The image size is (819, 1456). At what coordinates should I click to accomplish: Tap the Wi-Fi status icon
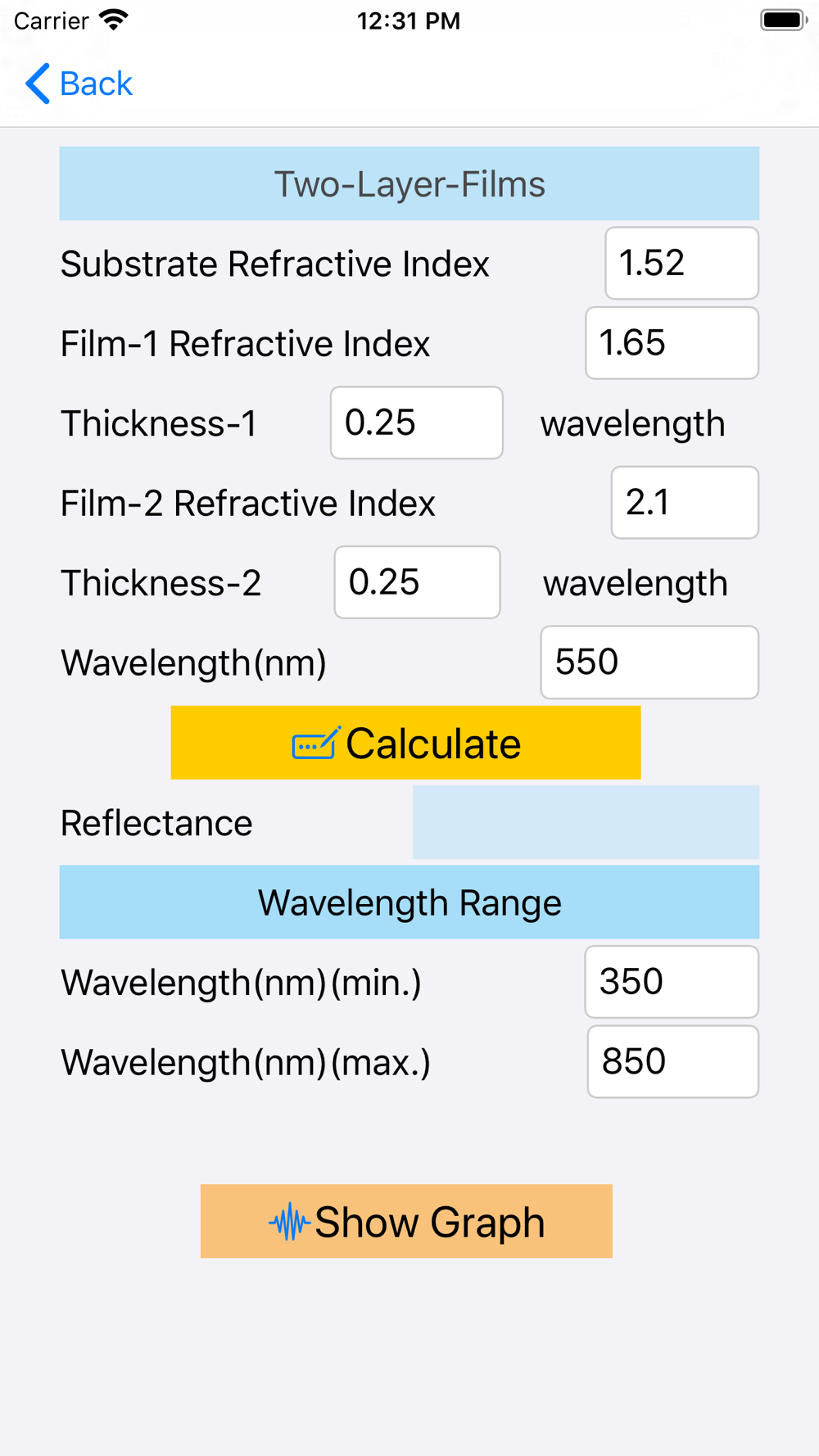(114, 20)
